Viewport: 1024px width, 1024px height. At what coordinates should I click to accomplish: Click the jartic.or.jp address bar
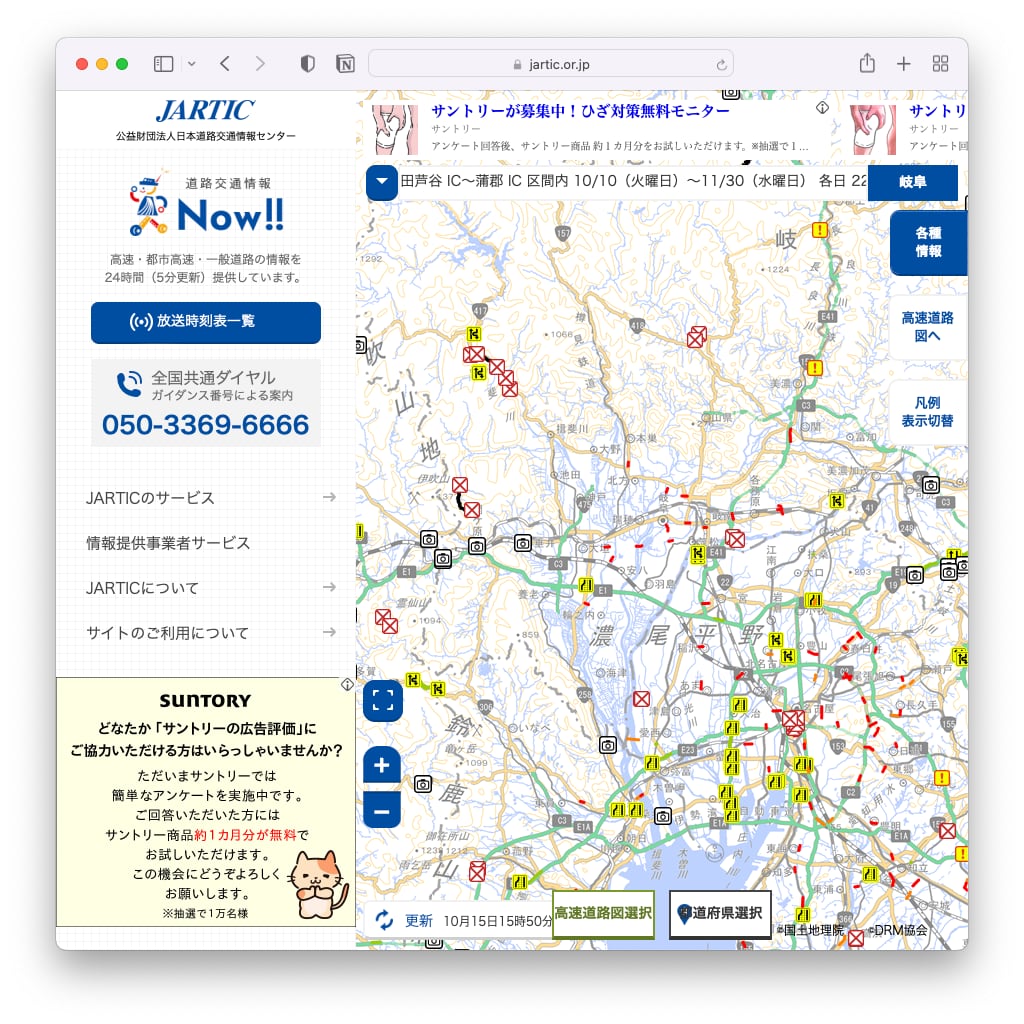(x=550, y=64)
